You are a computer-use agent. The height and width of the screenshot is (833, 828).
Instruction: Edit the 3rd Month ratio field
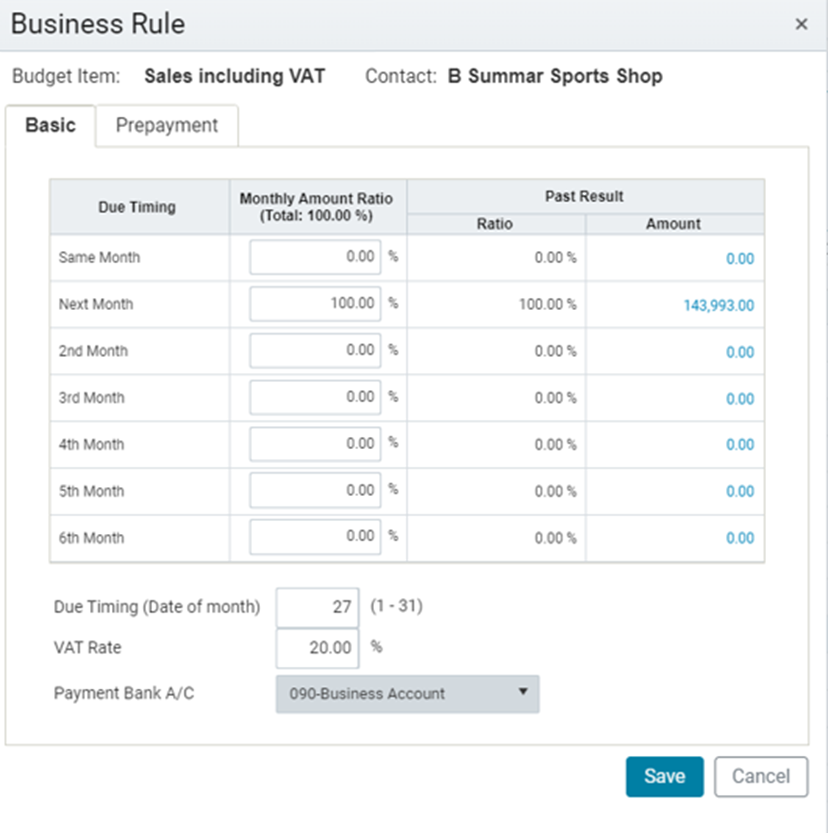pos(315,397)
